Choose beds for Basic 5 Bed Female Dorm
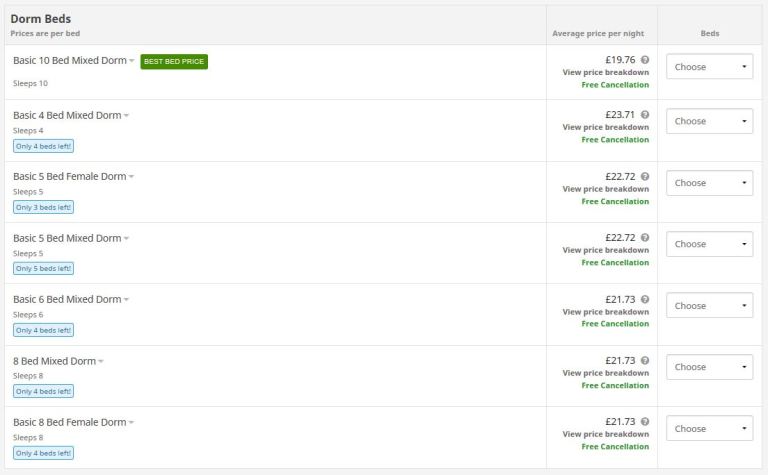Screen dimensions: 768x475 click(709, 183)
